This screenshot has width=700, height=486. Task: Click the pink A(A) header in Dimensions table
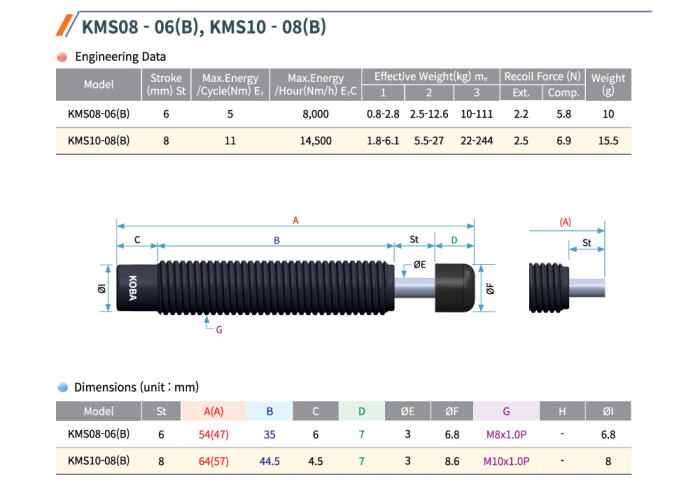tap(210, 411)
